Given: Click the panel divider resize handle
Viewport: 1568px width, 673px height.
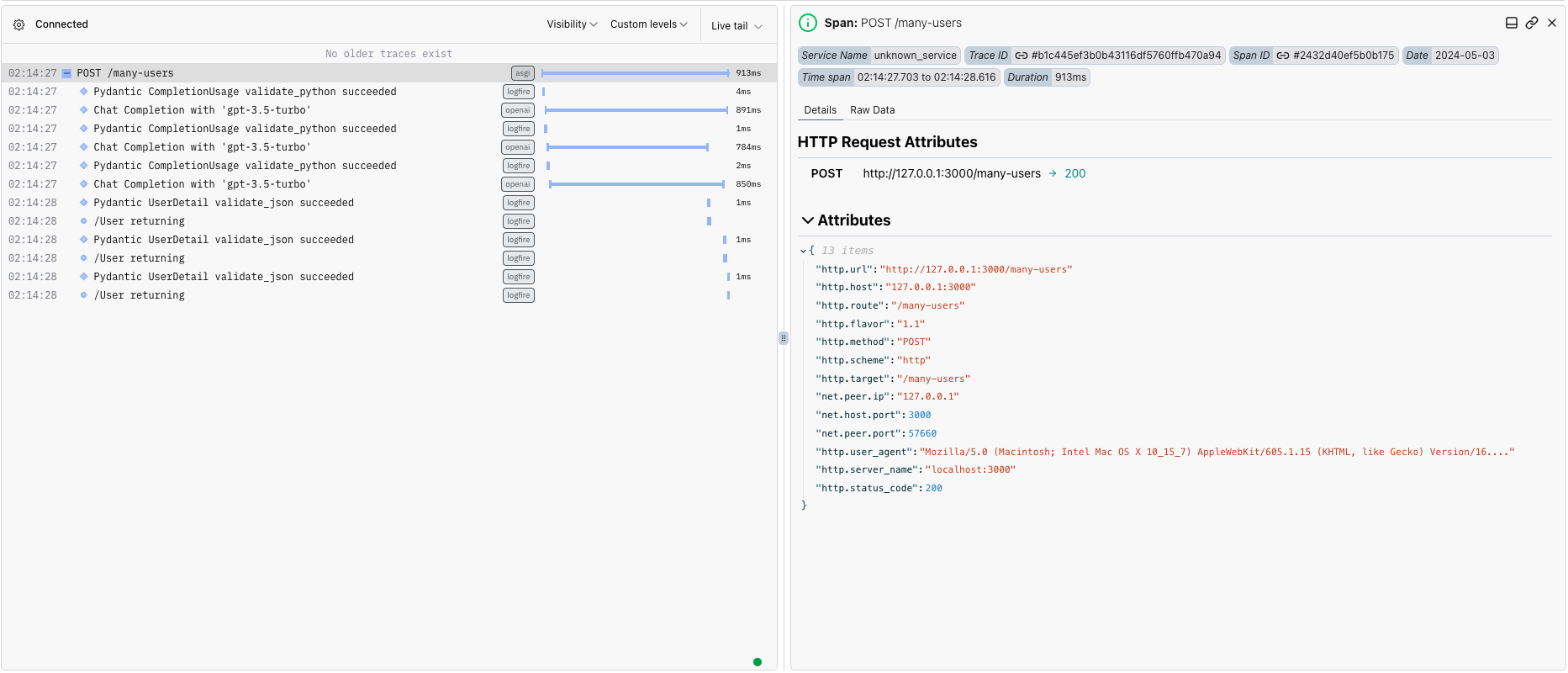Looking at the screenshot, I should click(x=784, y=338).
